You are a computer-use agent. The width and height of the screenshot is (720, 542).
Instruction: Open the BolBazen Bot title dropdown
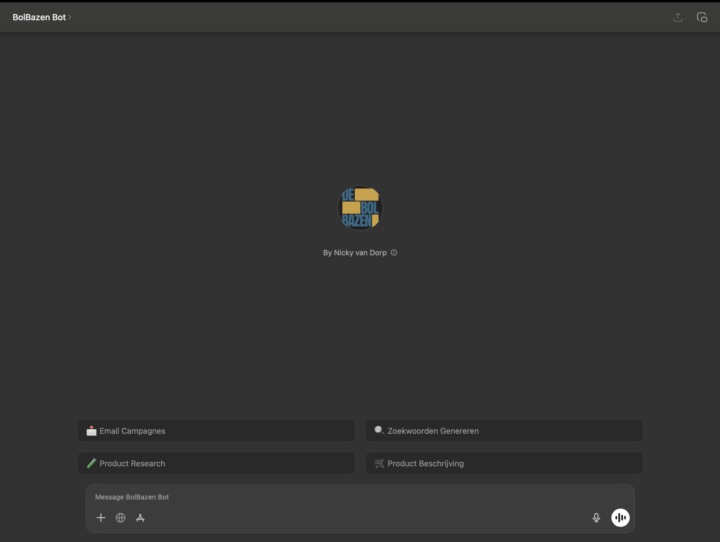(x=41, y=17)
